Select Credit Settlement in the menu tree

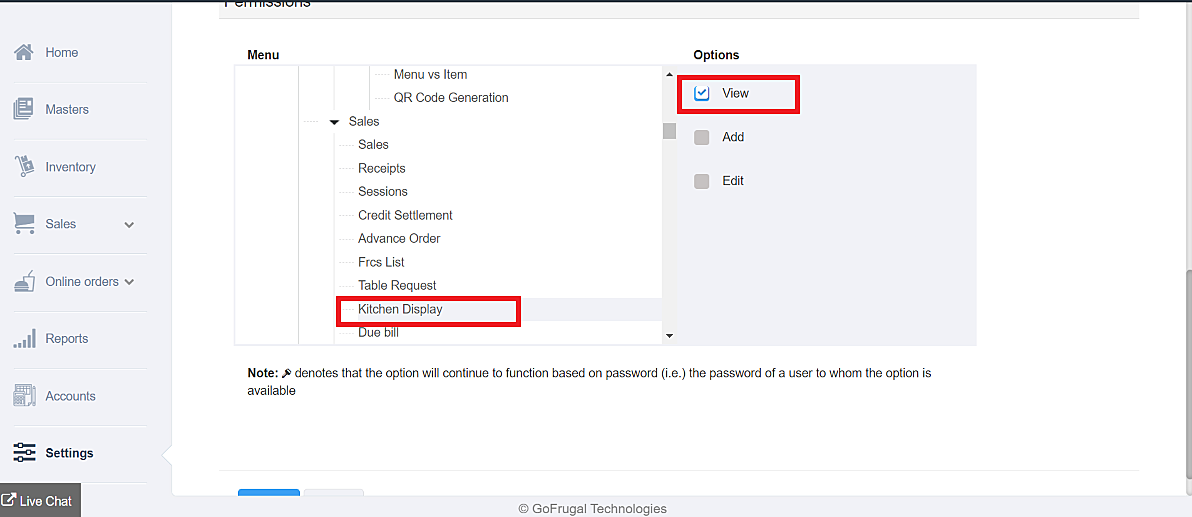pyautogui.click(x=405, y=215)
